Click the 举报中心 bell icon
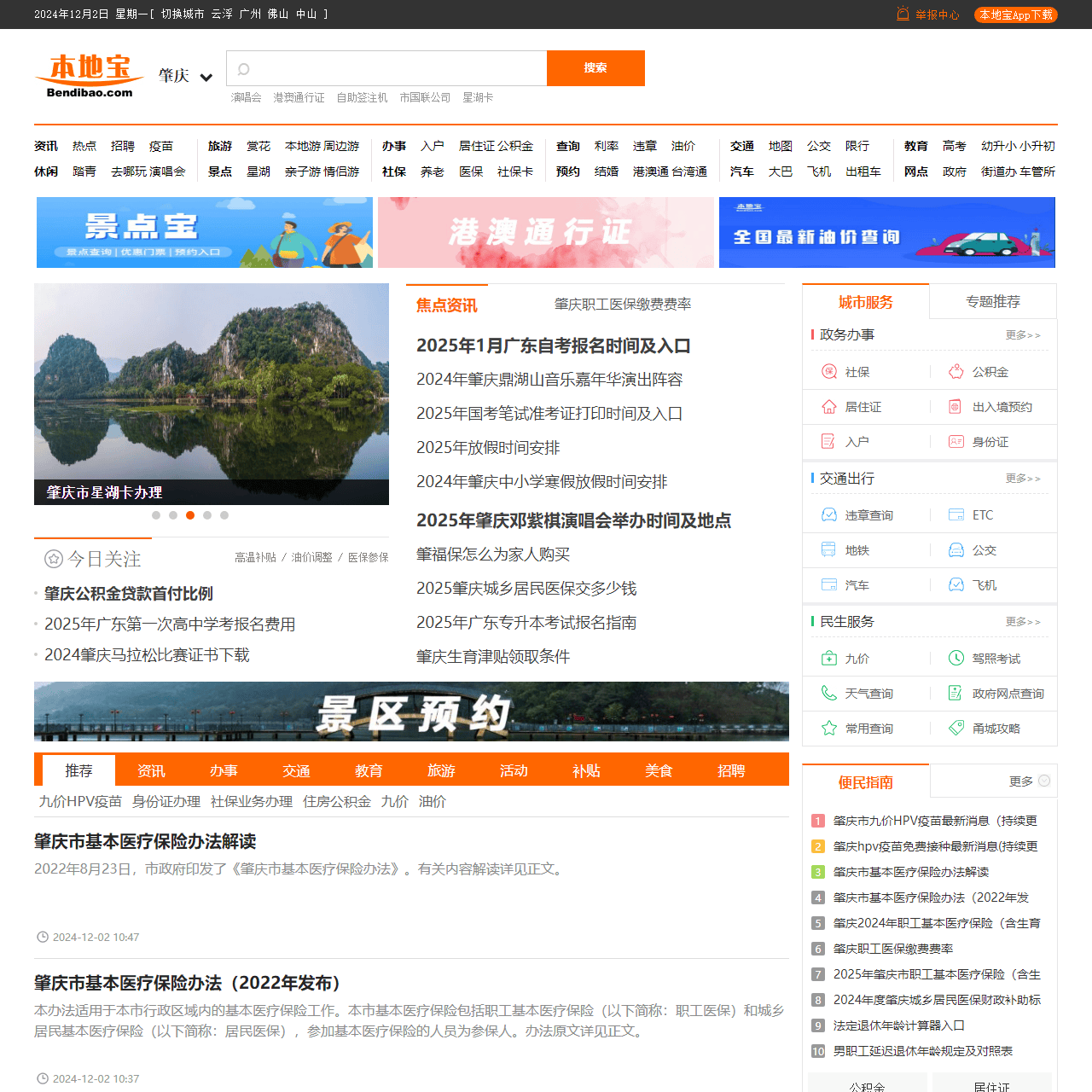Viewport: 1092px width, 1092px height. (x=903, y=15)
